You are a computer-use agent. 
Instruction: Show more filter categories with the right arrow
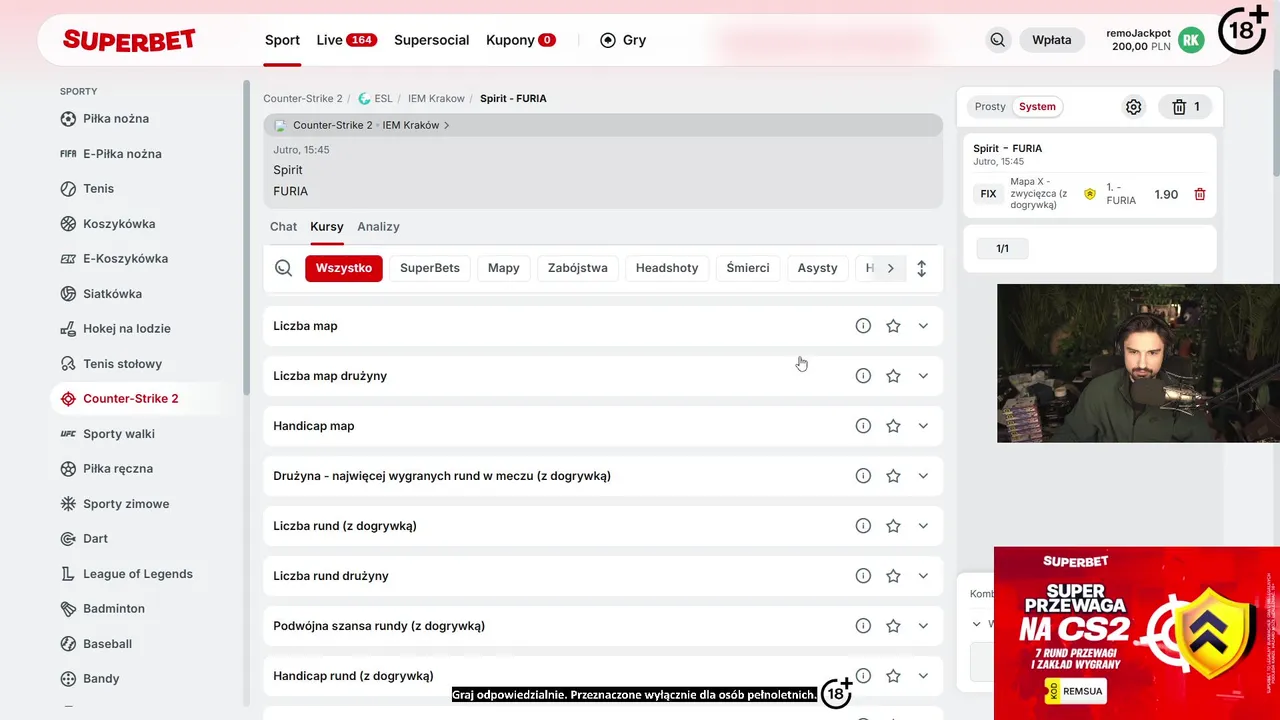coord(890,268)
